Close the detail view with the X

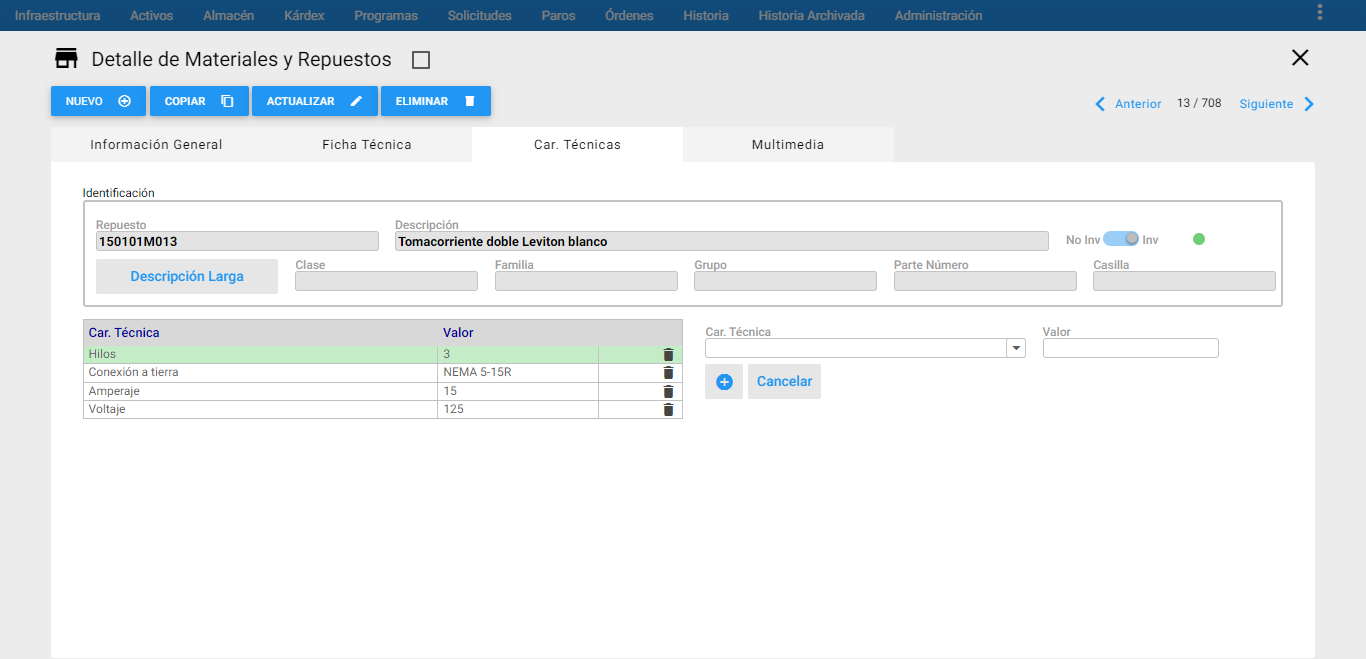(x=1300, y=58)
